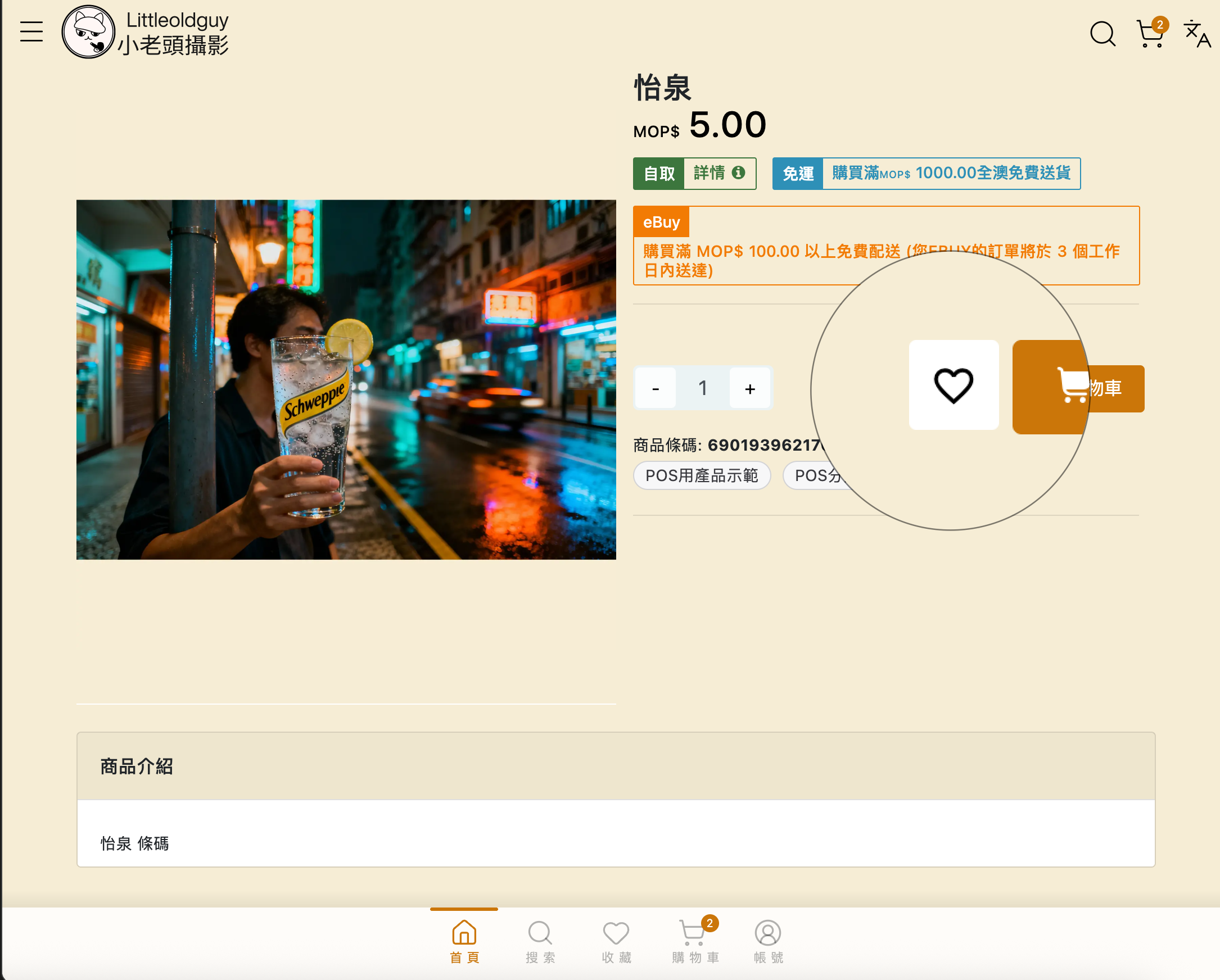Show self-pickup details info icon
The height and width of the screenshot is (980, 1220).
pyautogui.click(x=738, y=173)
